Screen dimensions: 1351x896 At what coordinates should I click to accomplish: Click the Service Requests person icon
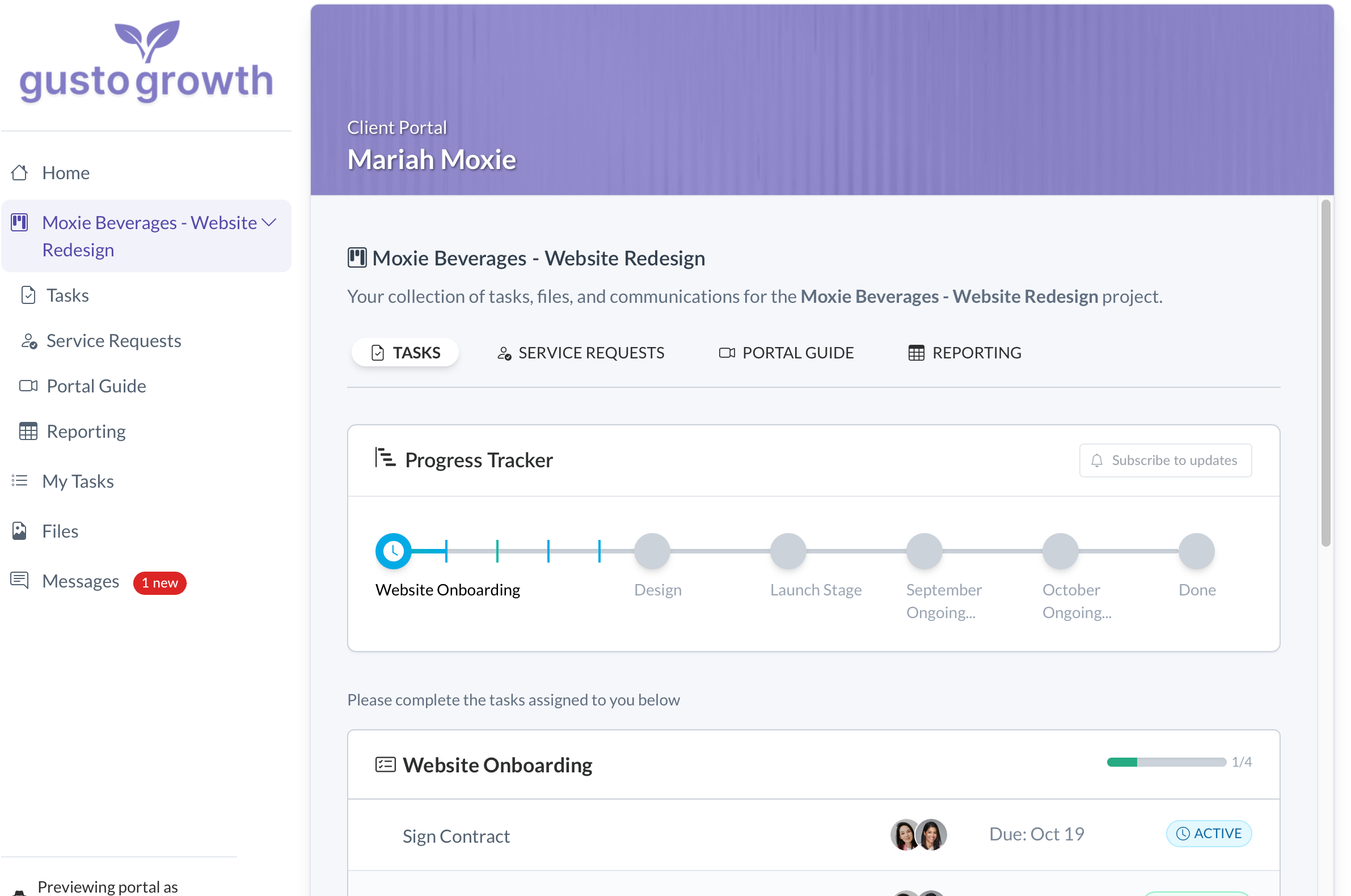28,341
